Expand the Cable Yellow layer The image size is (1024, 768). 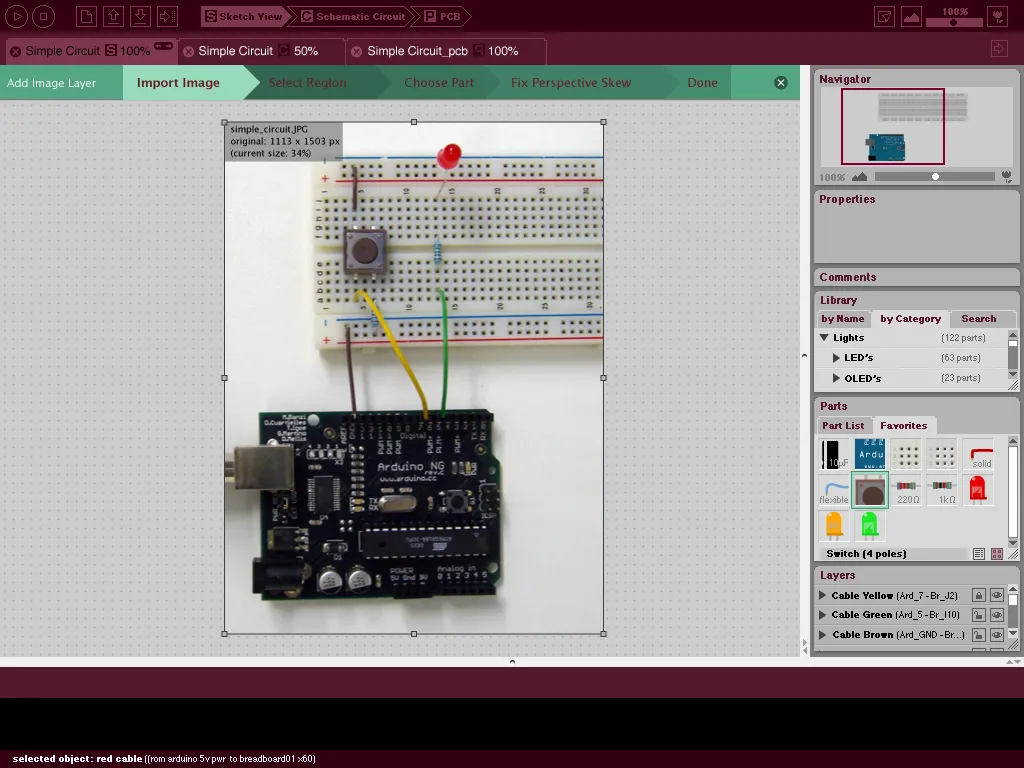823,596
